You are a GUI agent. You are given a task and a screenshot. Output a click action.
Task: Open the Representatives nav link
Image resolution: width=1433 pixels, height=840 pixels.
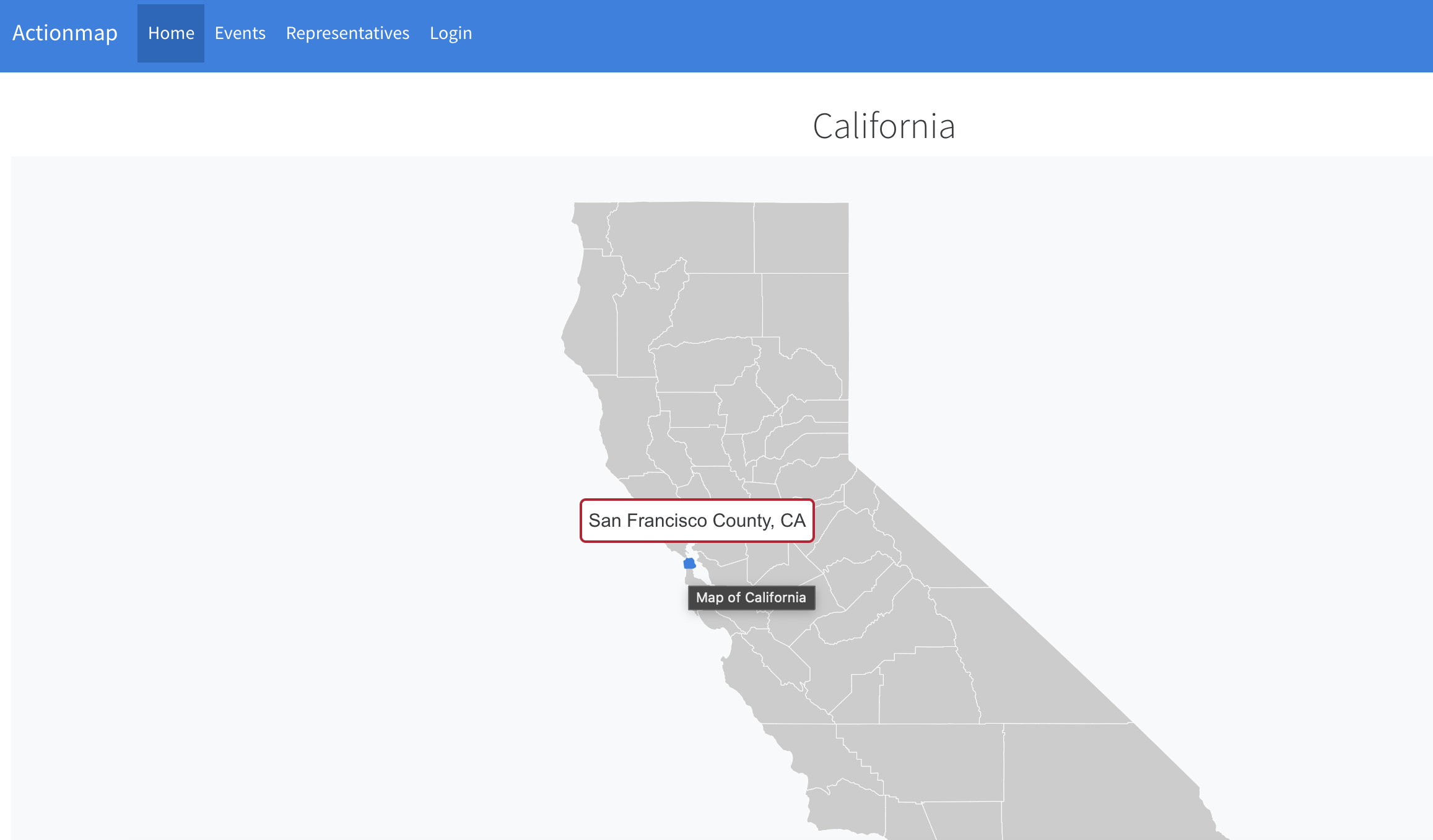(347, 33)
